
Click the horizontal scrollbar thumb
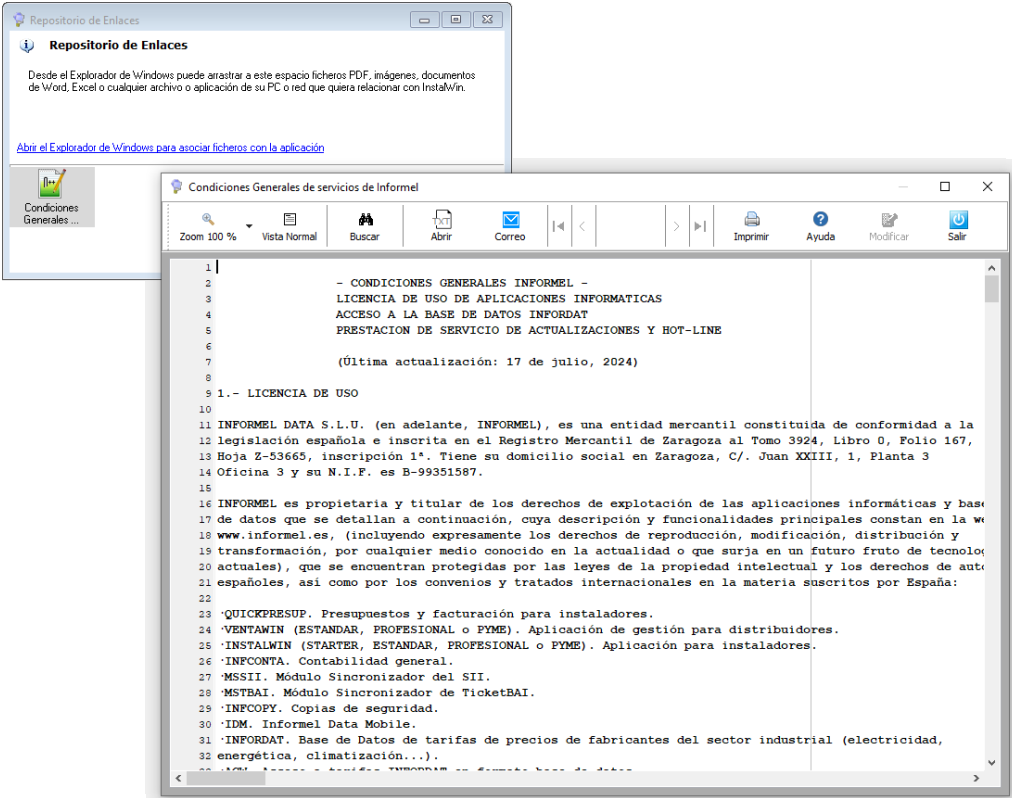point(226,779)
